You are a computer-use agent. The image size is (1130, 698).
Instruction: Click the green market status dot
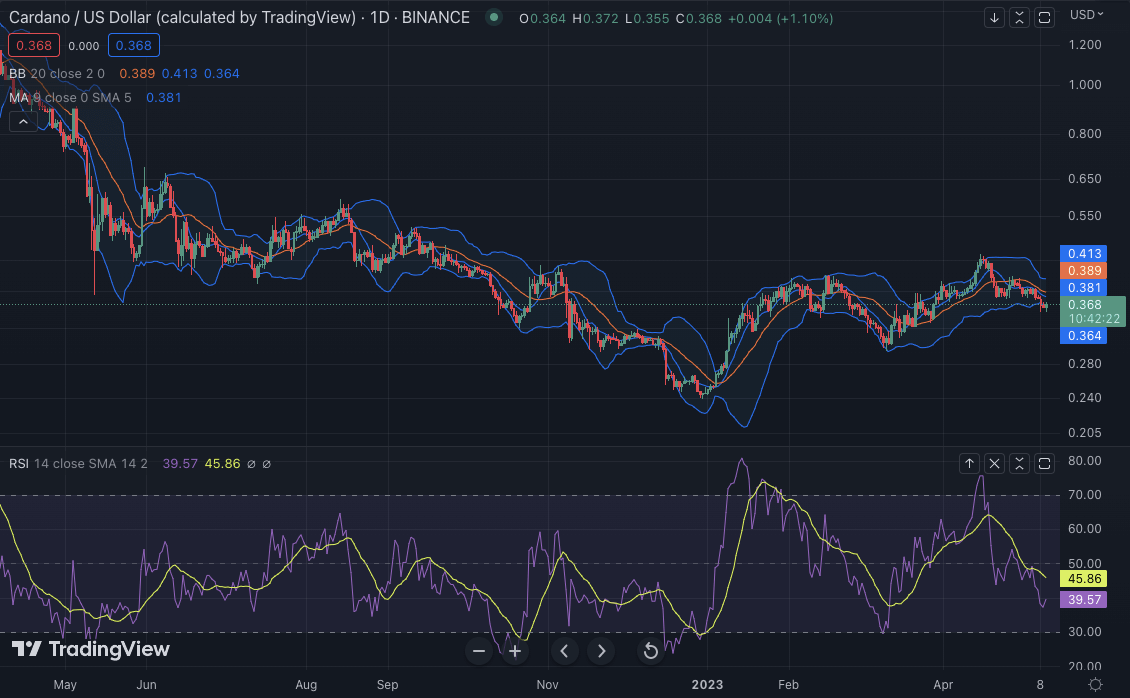[x=494, y=17]
